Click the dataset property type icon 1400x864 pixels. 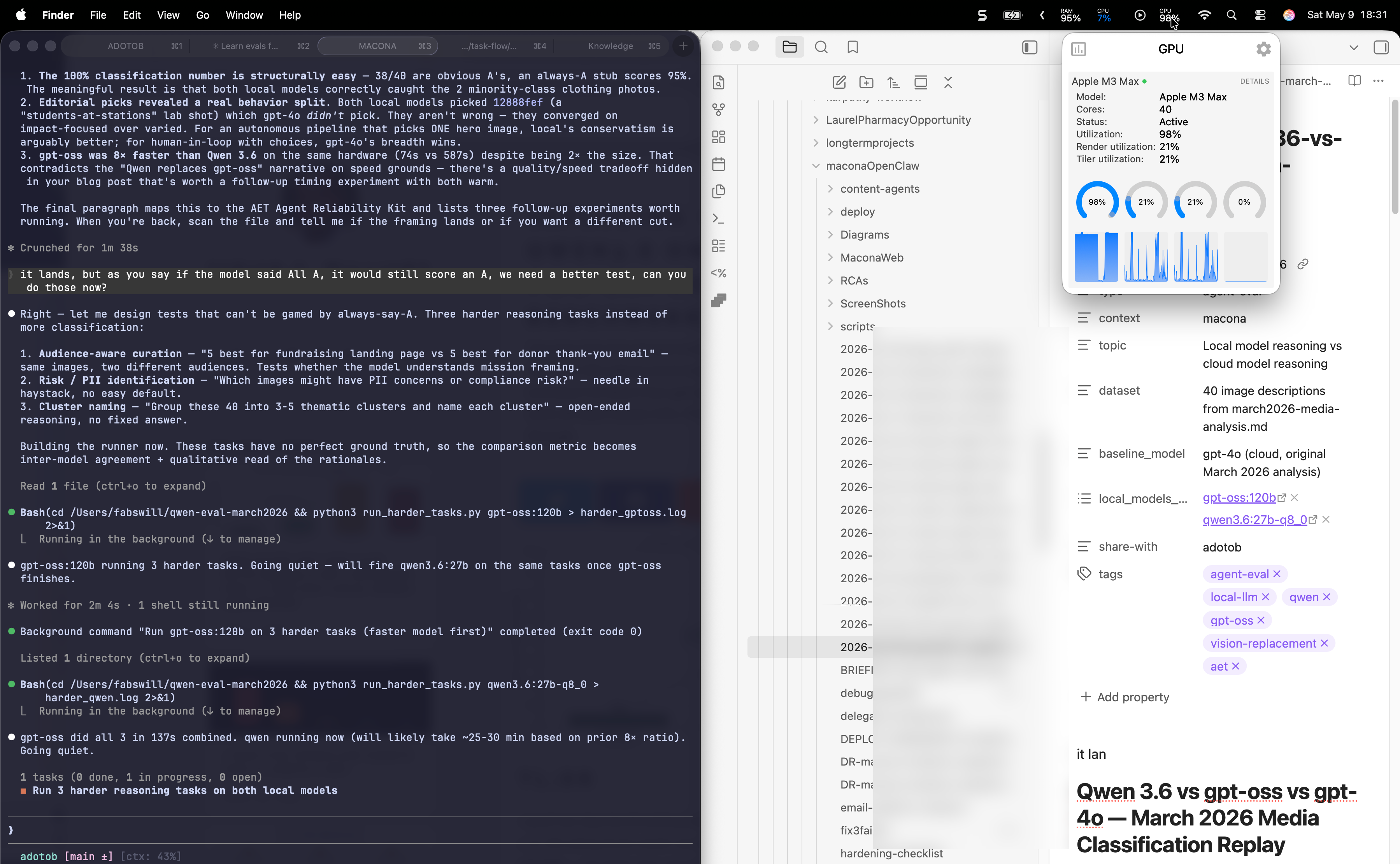point(1084,390)
